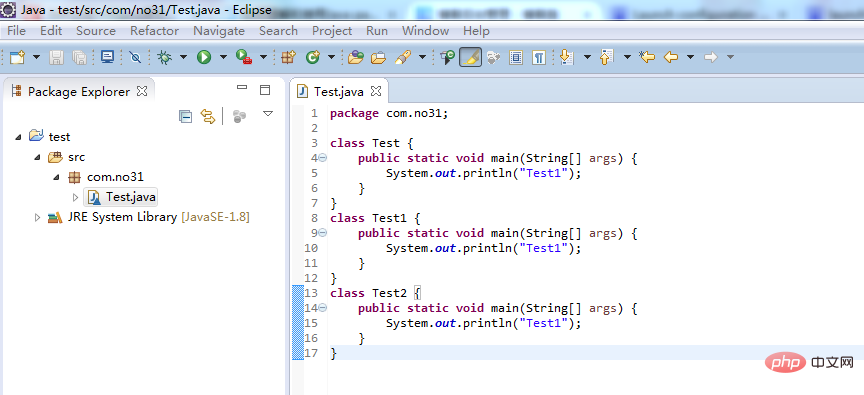Click the Save All icon
Viewport: 864px width, 395px height.
[x=79, y=57]
